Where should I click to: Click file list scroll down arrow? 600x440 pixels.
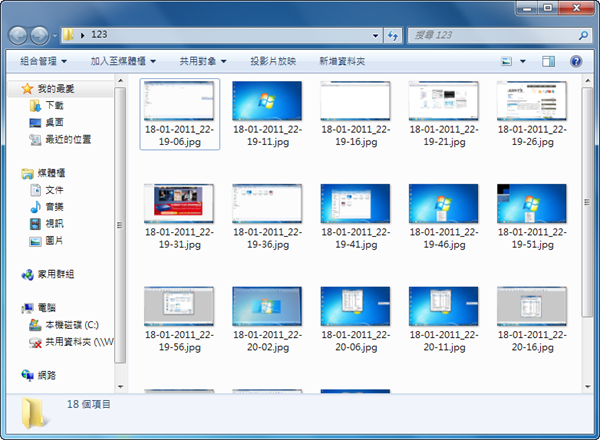[x=587, y=386]
